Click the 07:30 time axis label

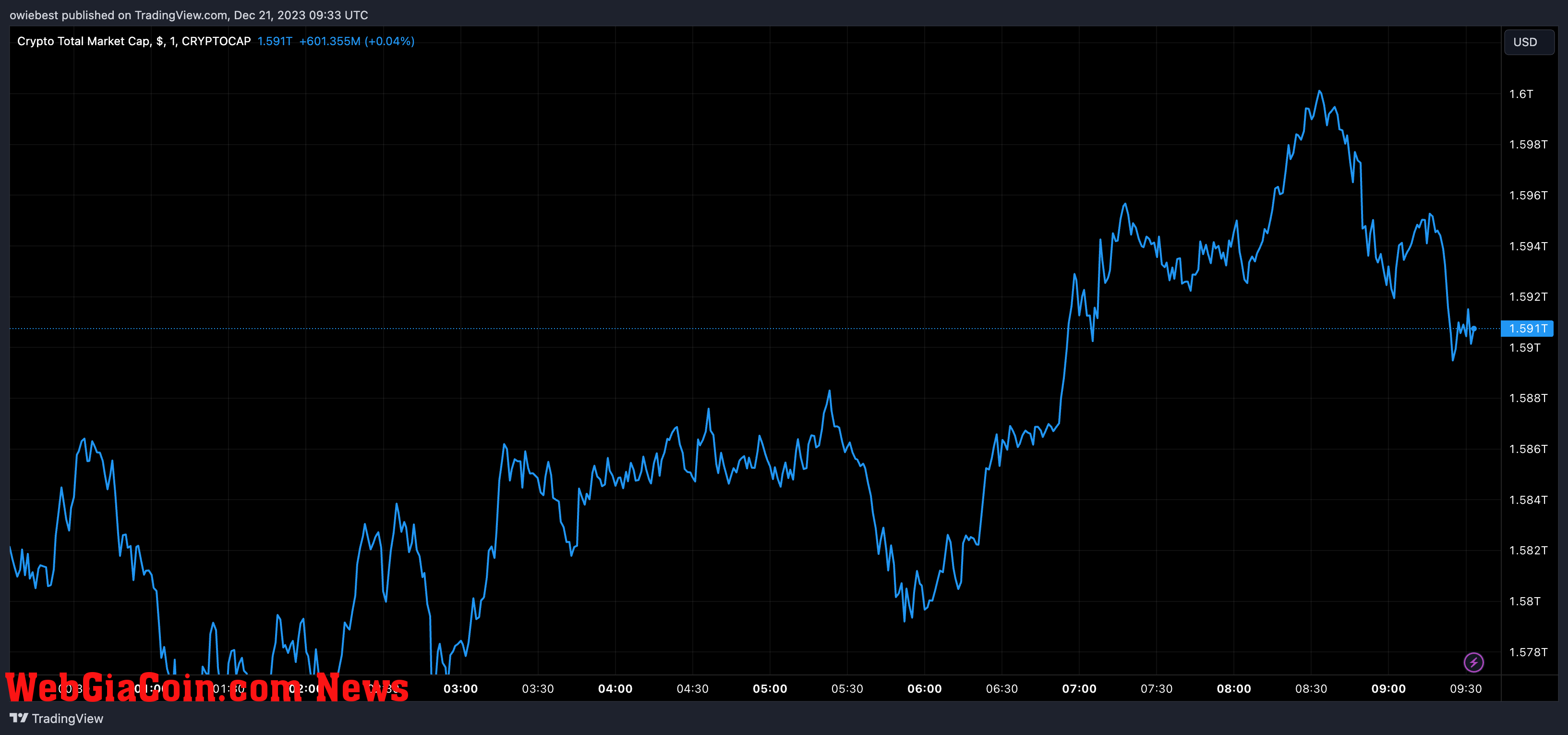click(1157, 689)
